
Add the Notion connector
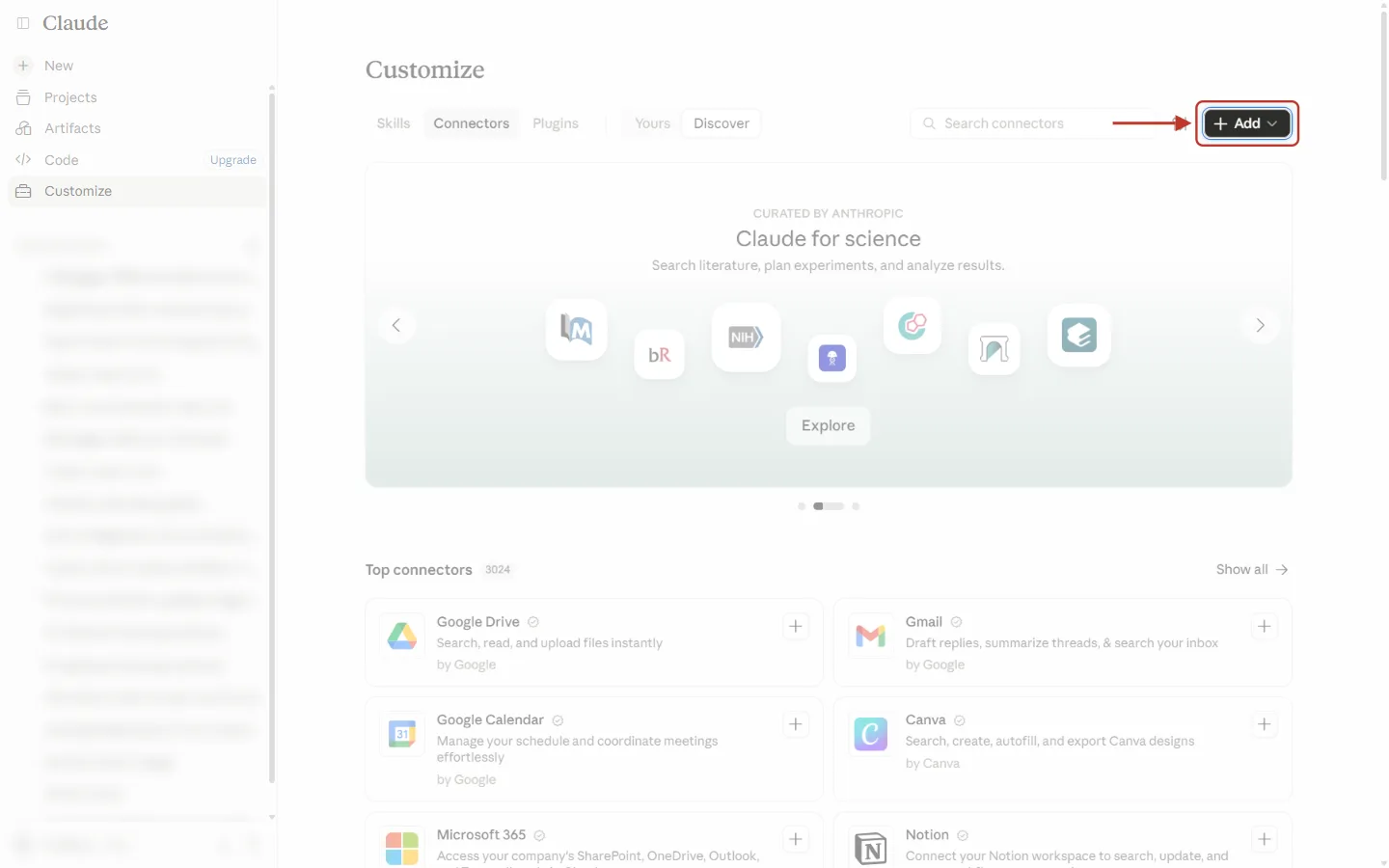click(1265, 839)
